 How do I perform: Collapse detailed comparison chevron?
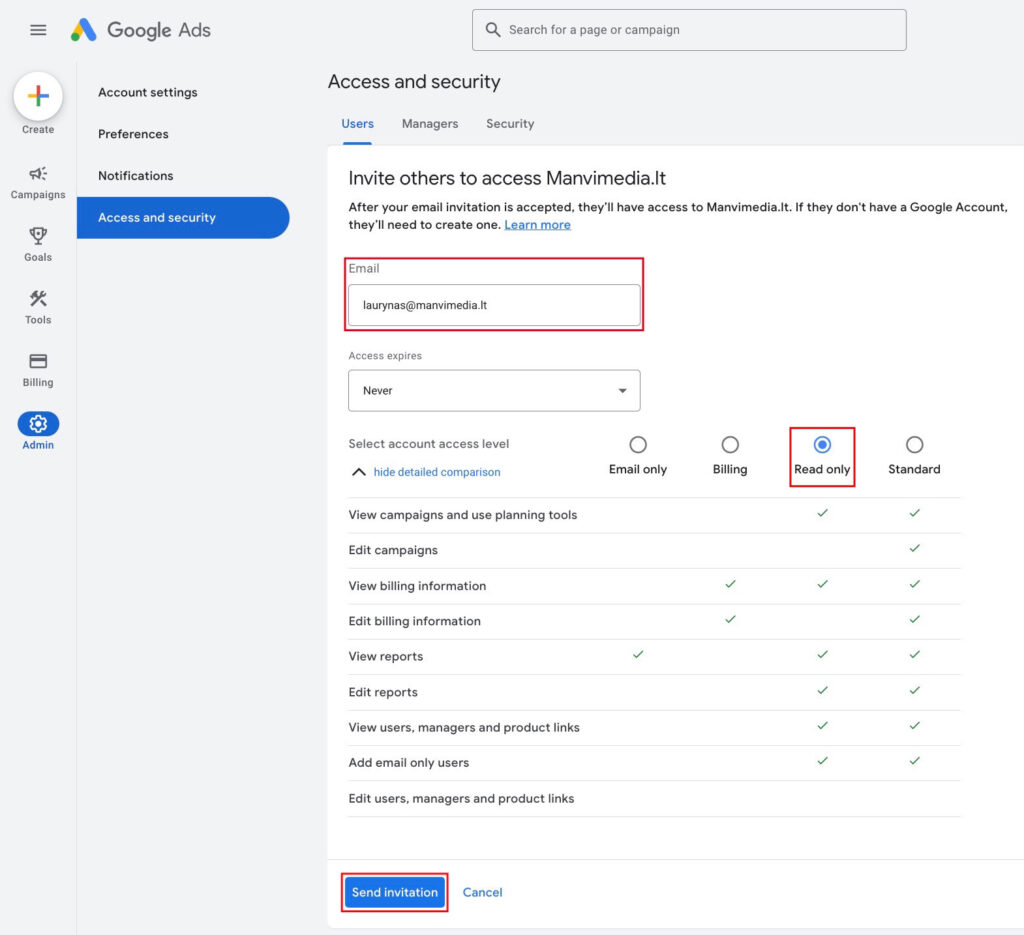pos(359,471)
